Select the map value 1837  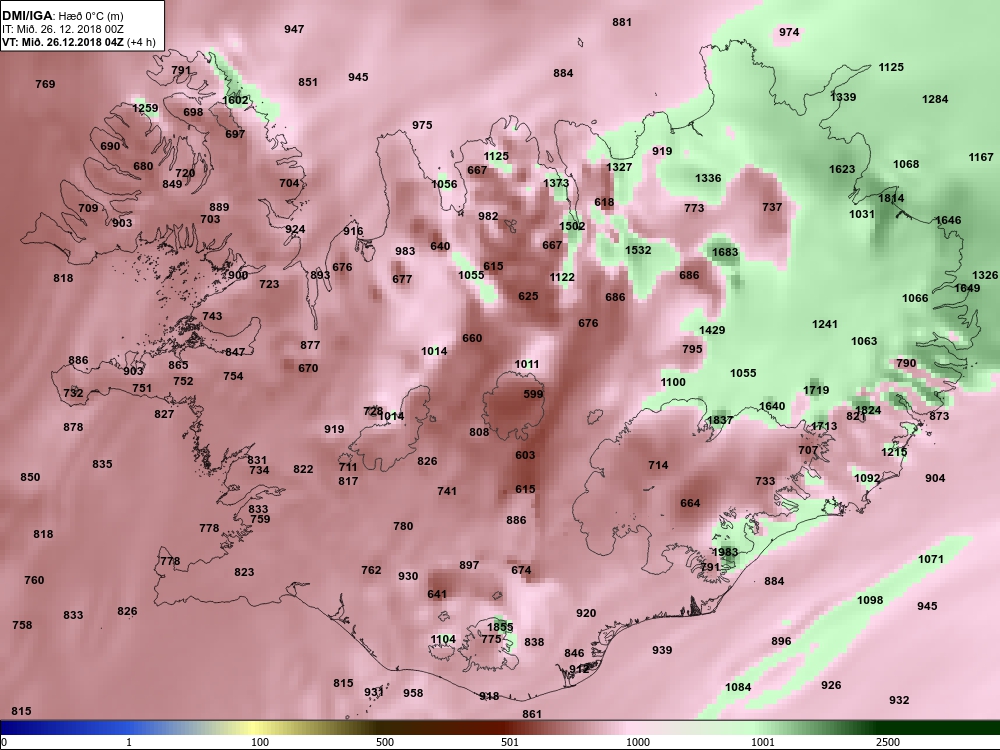click(719, 420)
